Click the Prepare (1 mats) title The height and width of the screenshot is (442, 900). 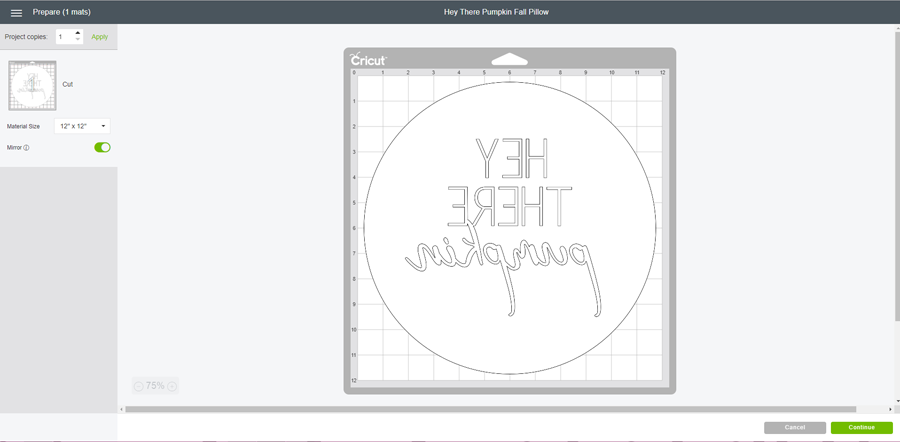(x=61, y=12)
